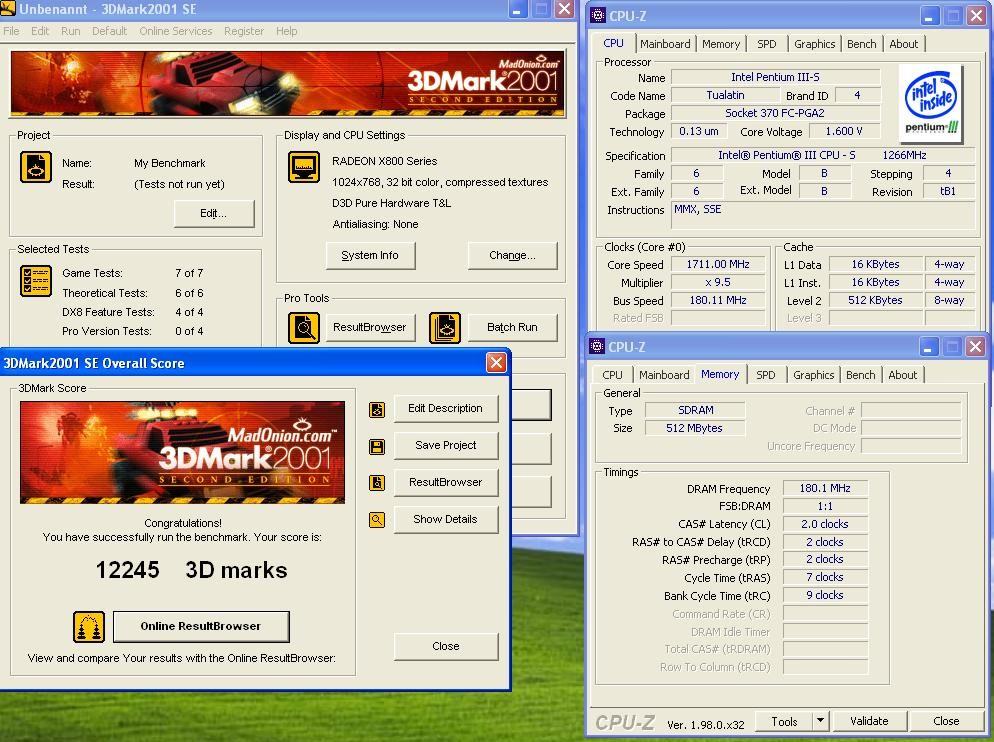Switch to About tab in upper CPU-Z
The image size is (994, 742).
coord(903,44)
